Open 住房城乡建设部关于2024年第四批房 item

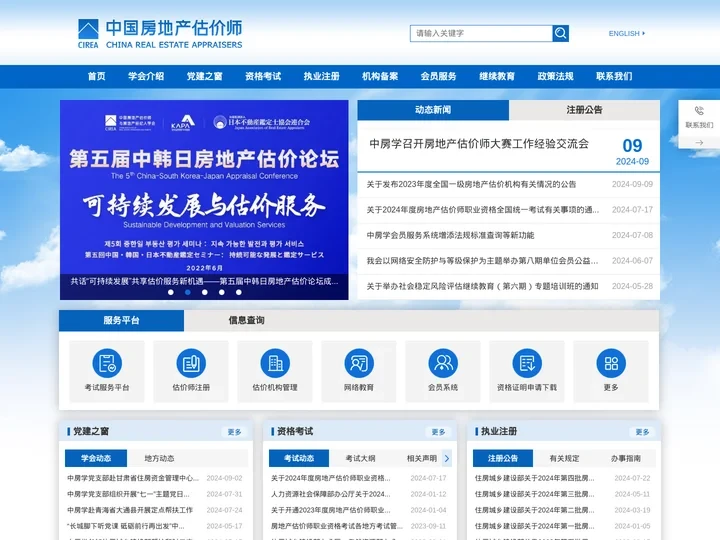coord(534,478)
